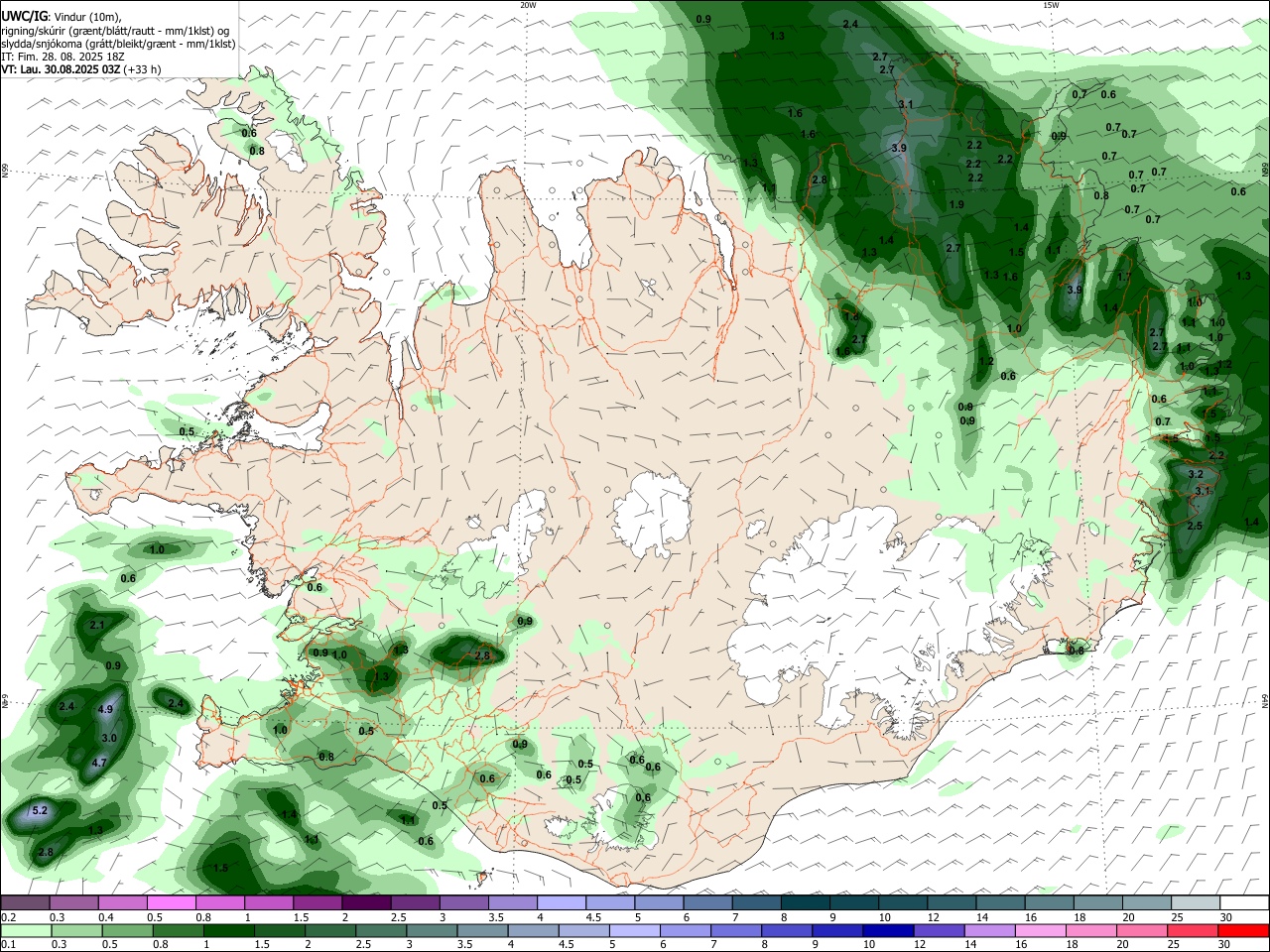Click the "30" label at the end of the top legend row
1270x952 pixels.
pyautogui.click(x=1225, y=917)
